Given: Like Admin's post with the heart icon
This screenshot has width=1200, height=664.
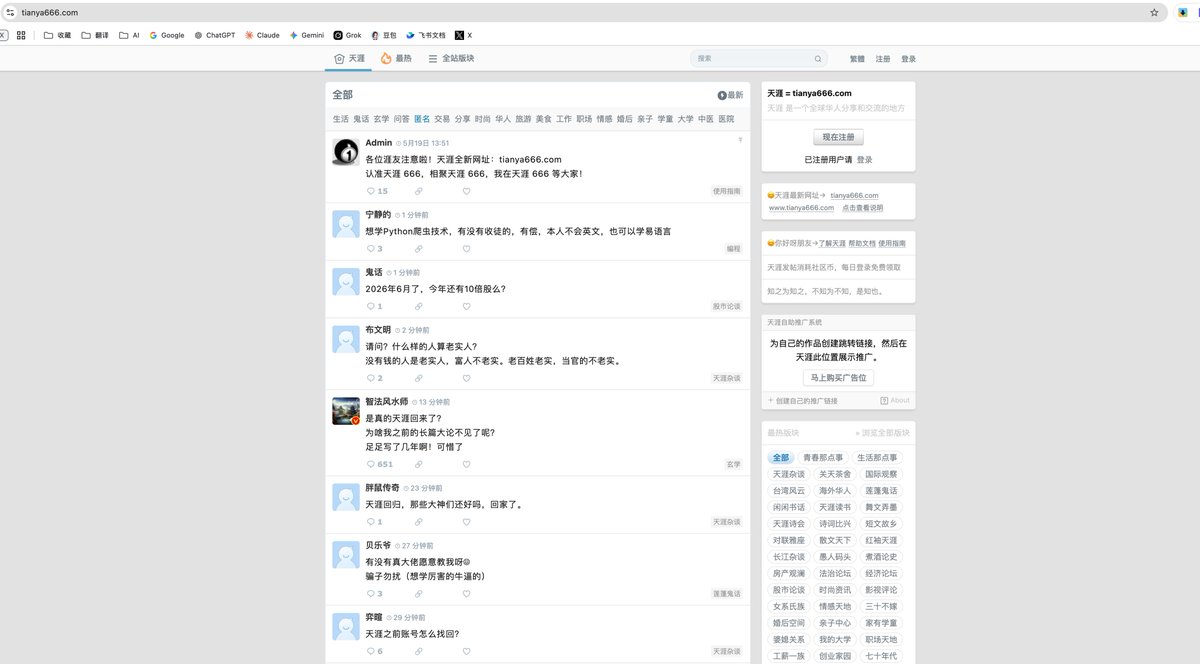Looking at the screenshot, I should click(x=466, y=191).
